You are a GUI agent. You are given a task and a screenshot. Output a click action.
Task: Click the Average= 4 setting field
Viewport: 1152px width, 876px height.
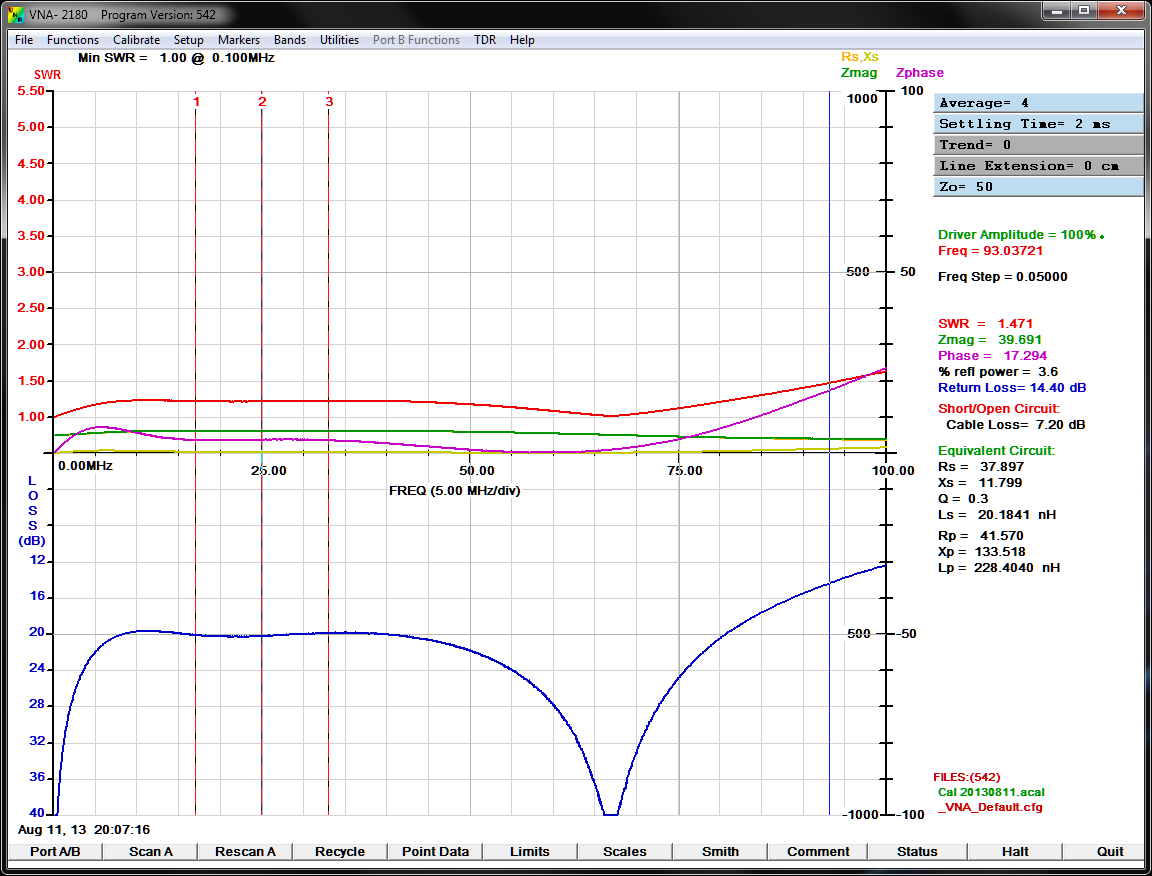click(1038, 103)
